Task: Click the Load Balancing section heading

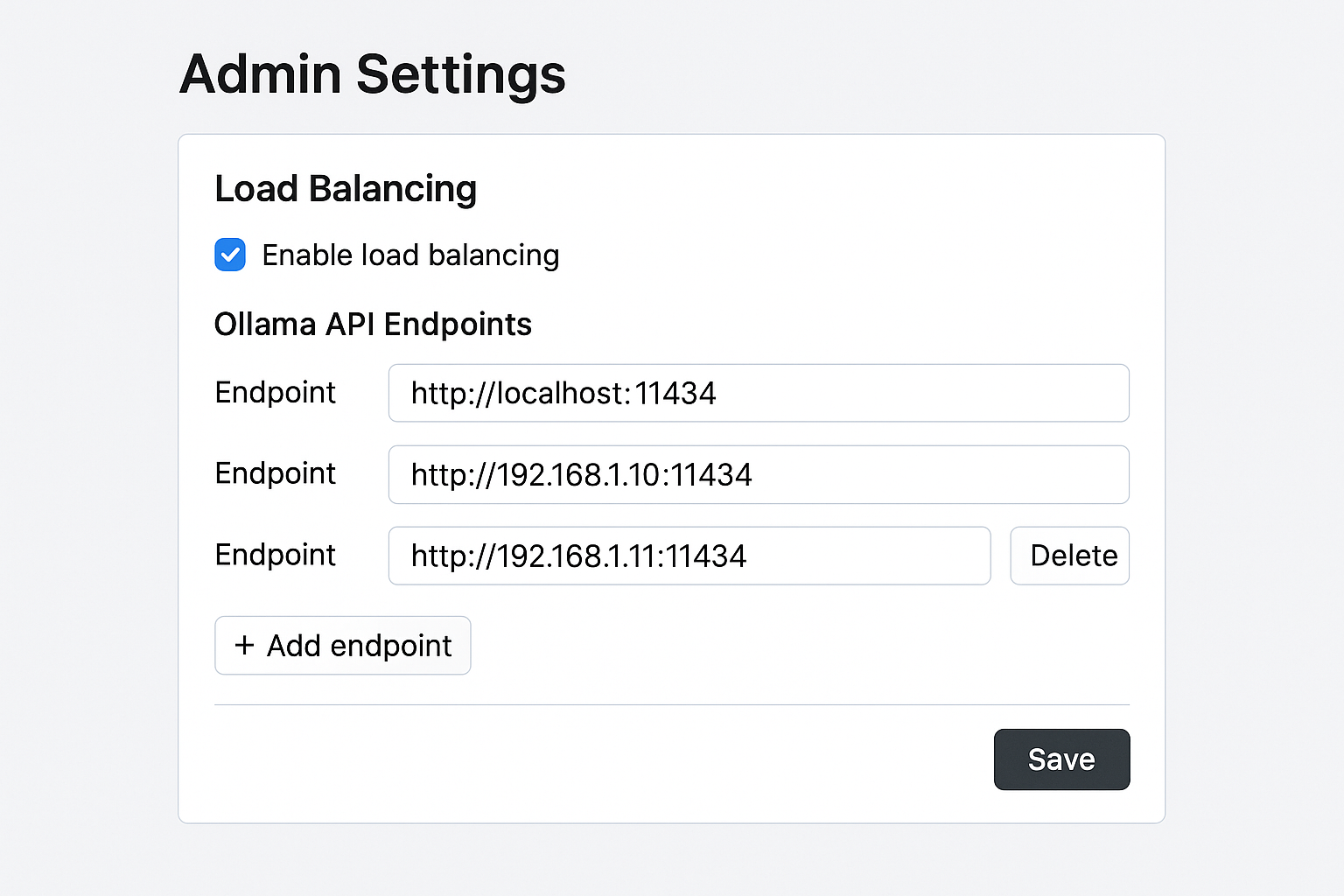Action: tap(346, 188)
